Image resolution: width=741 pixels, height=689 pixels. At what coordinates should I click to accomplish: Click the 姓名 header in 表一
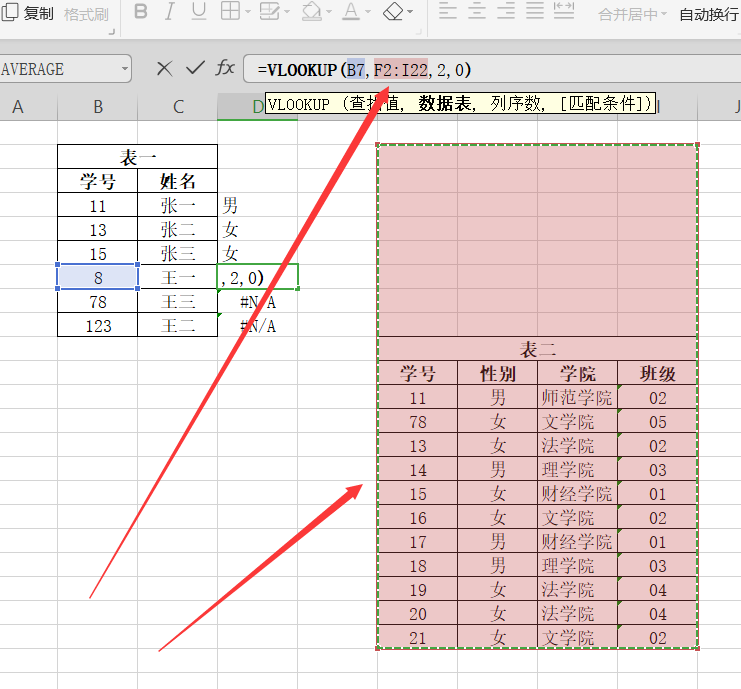[178, 181]
